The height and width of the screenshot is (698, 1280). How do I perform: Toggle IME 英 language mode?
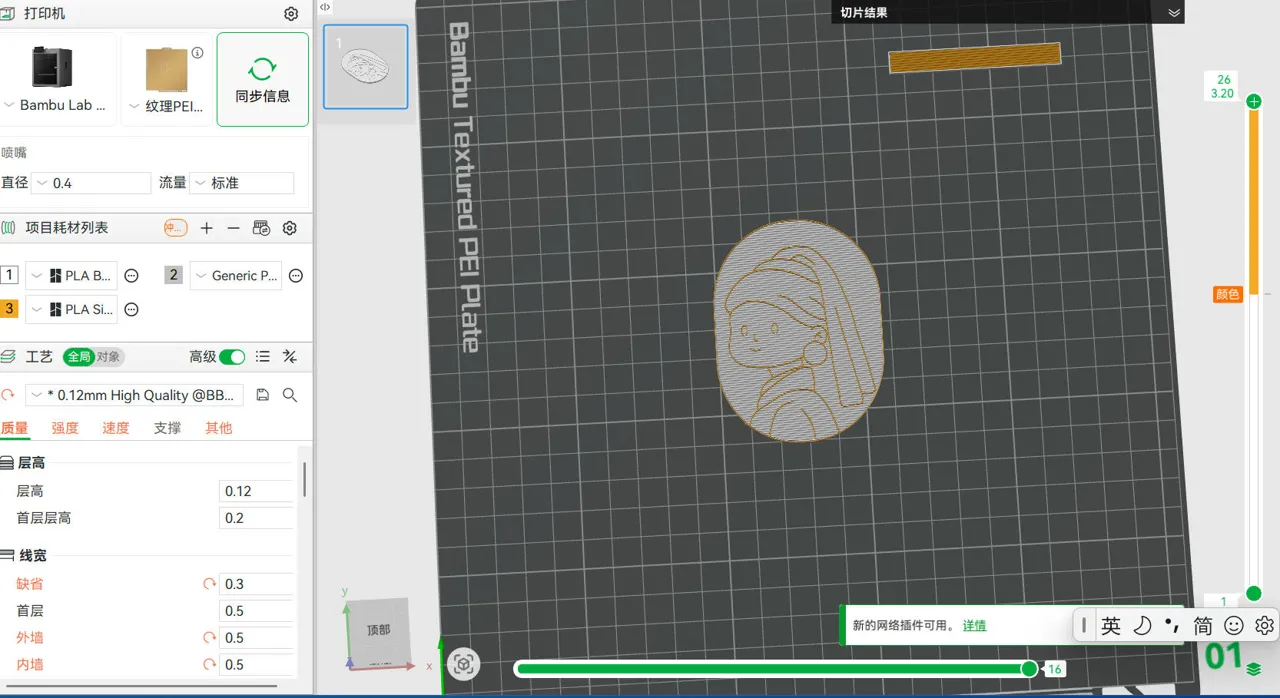click(1111, 626)
